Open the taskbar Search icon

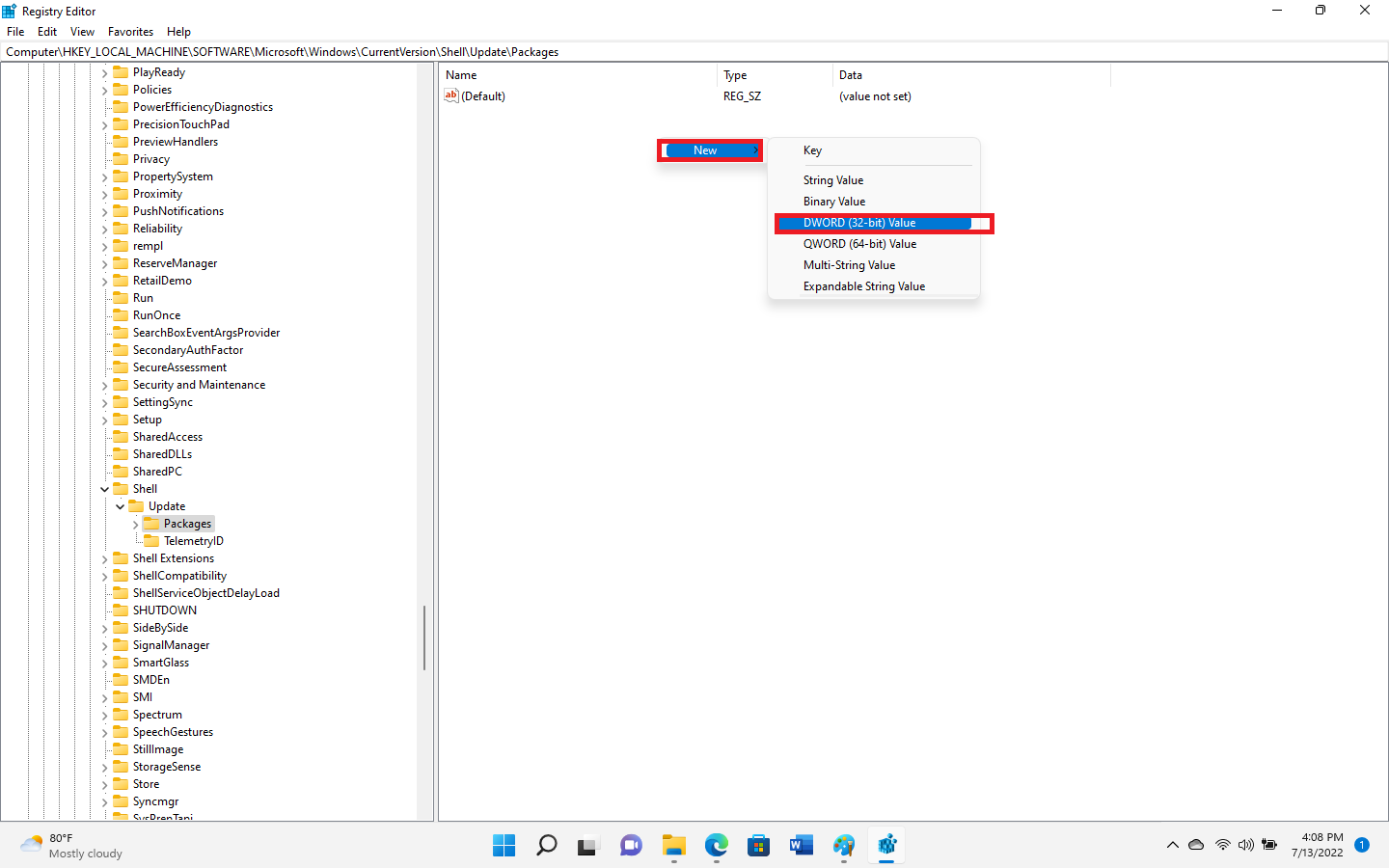(x=546, y=846)
